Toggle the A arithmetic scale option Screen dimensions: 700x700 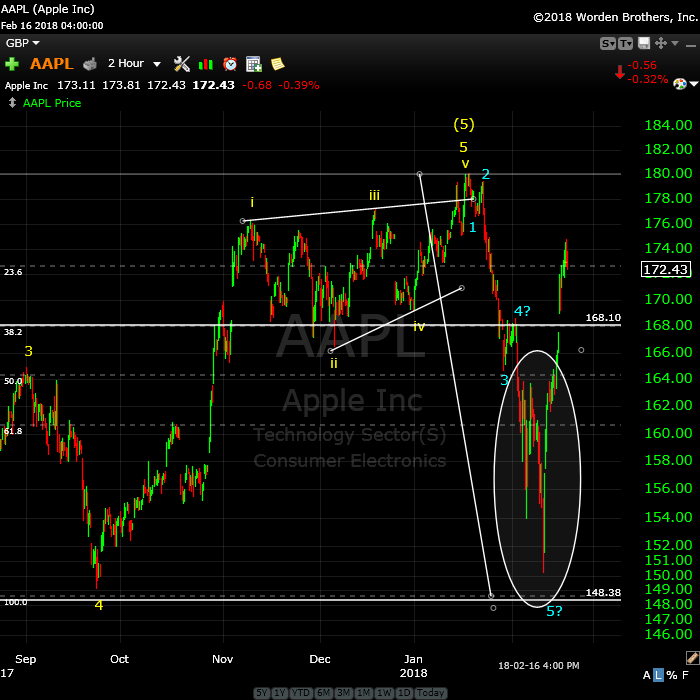coord(646,675)
